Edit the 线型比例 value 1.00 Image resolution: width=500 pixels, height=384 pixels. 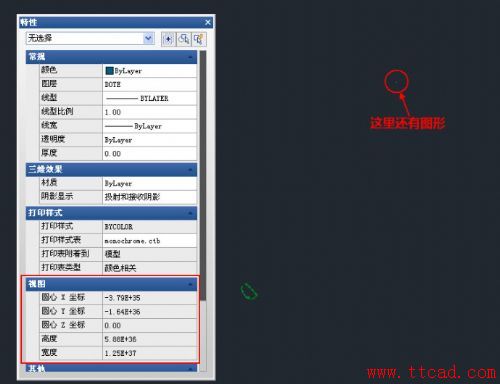pyautogui.click(x=149, y=112)
